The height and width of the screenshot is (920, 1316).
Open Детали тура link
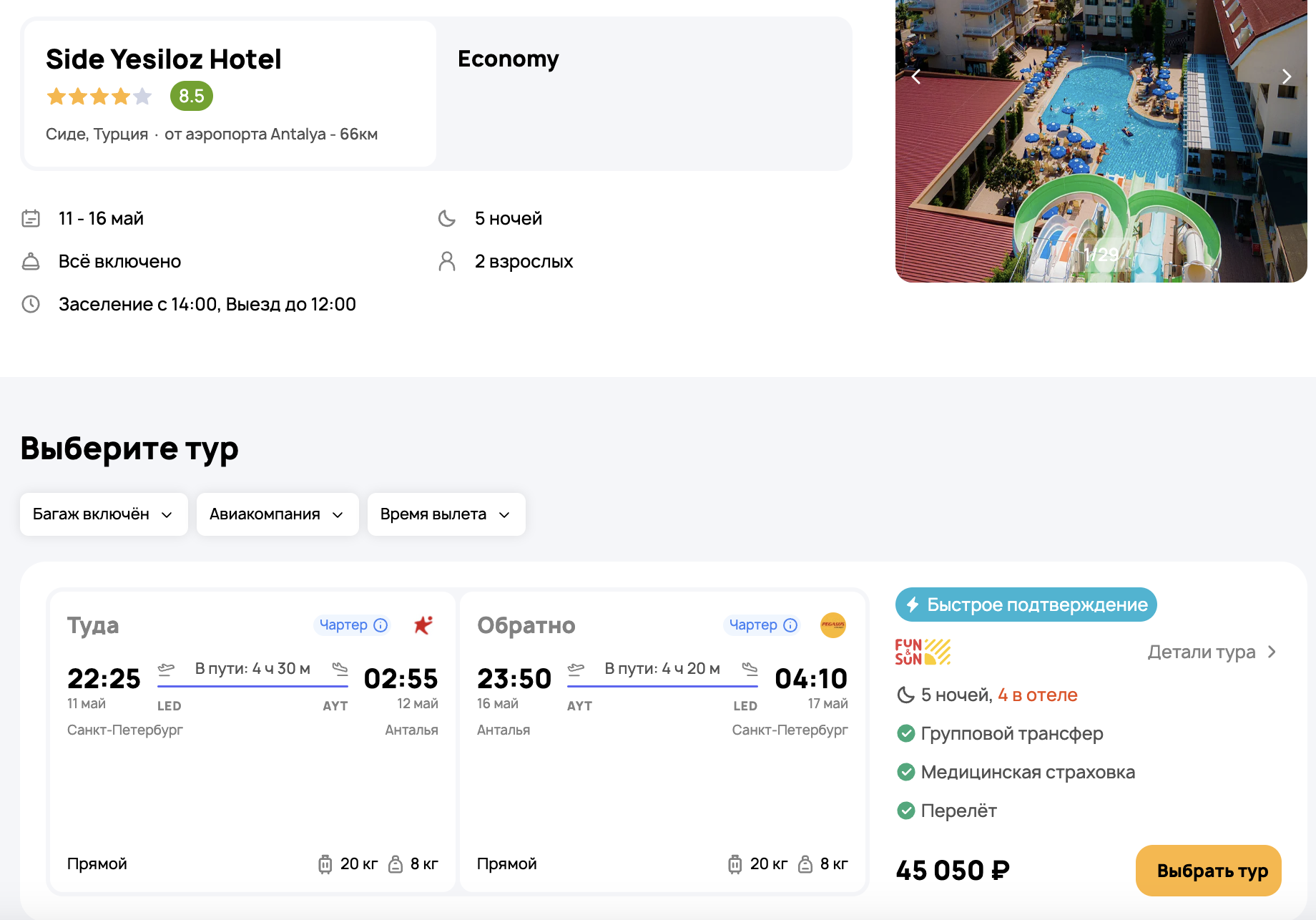(x=1212, y=652)
